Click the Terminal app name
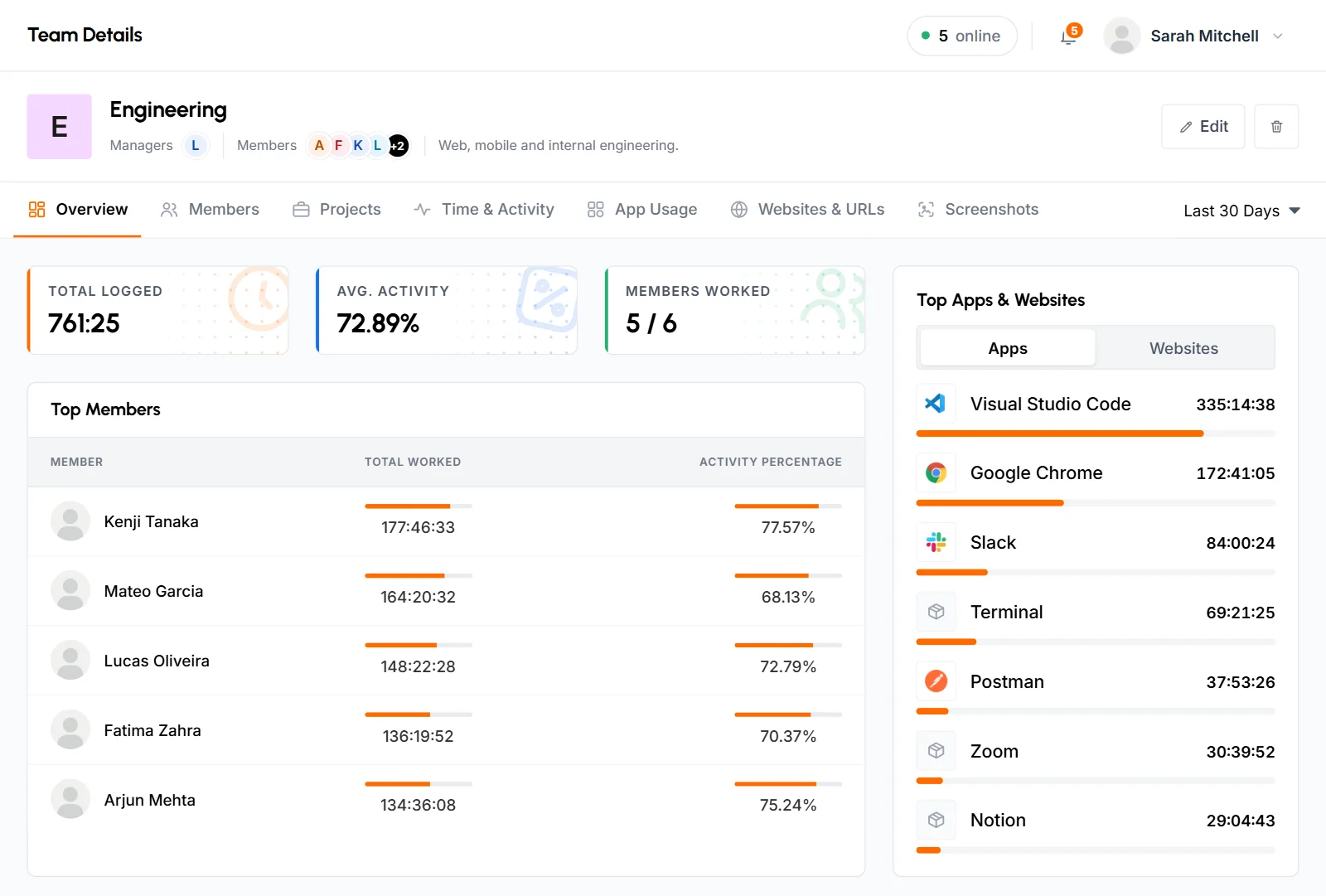This screenshot has width=1326, height=896. (x=1006, y=612)
